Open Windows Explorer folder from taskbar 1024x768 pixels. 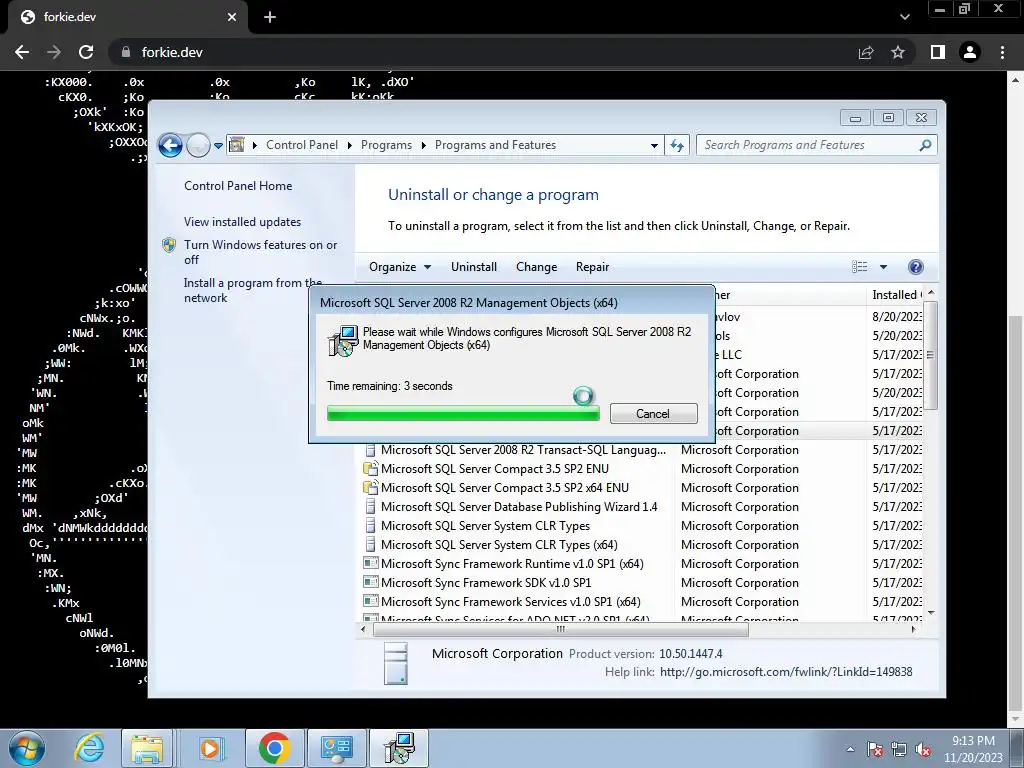(x=147, y=748)
